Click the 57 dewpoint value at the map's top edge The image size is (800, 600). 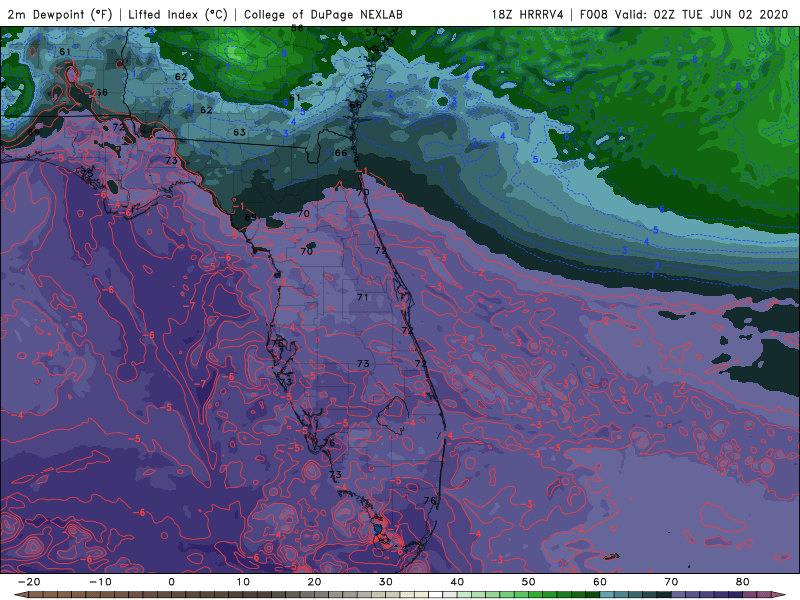point(371,32)
